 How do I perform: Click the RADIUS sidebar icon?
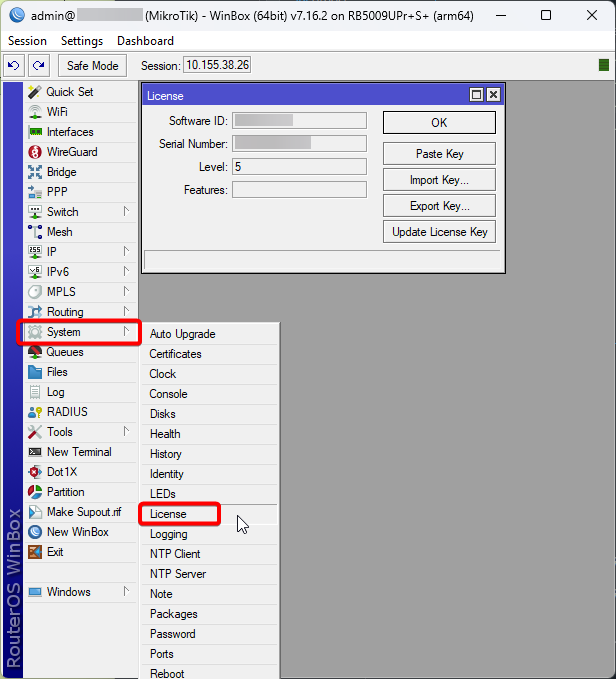[35, 412]
